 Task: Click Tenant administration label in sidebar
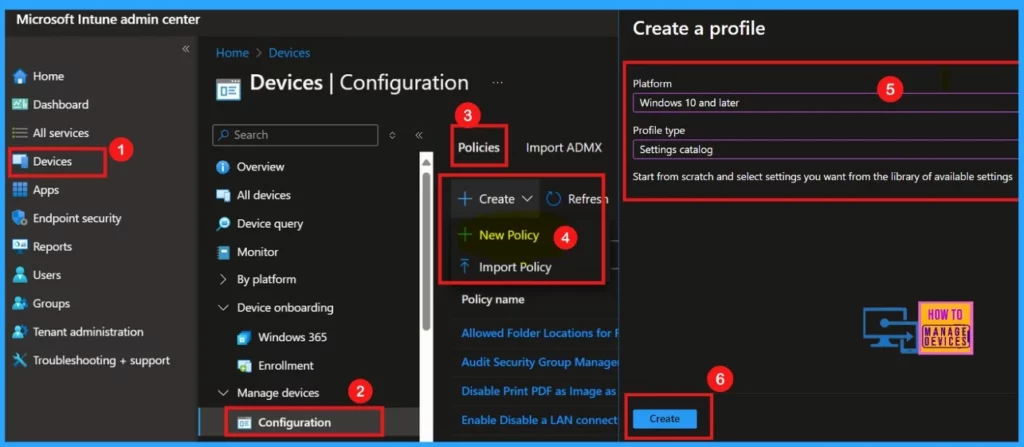point(88,332)
